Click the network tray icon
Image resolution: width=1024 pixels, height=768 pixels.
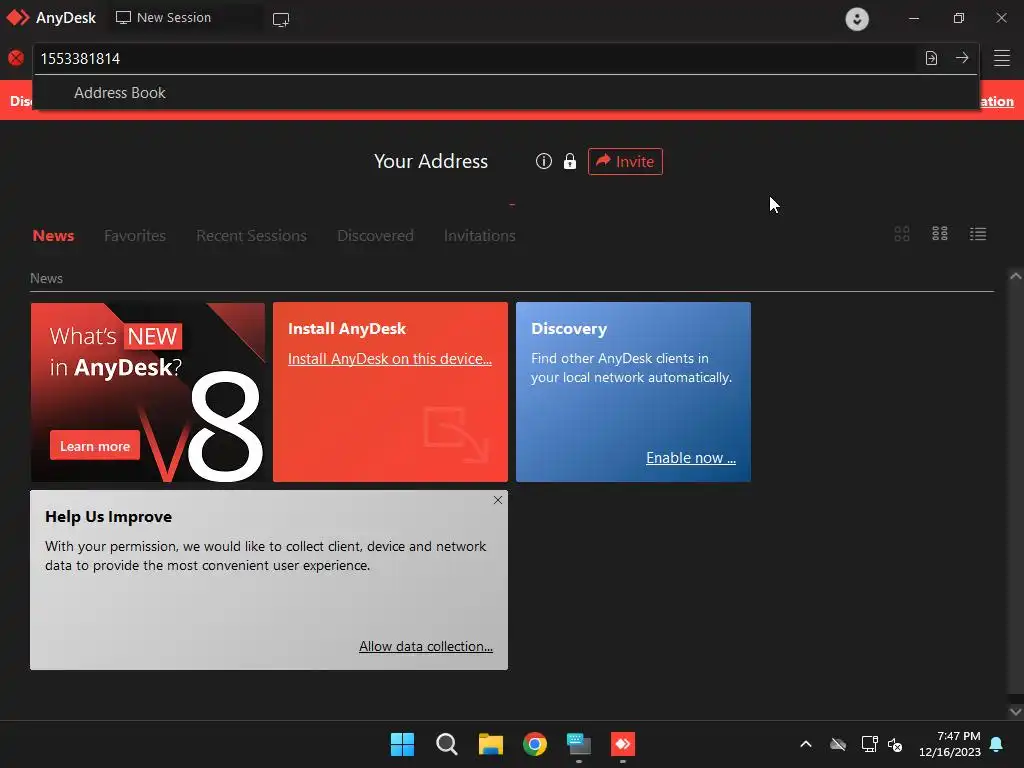(869, 744)
